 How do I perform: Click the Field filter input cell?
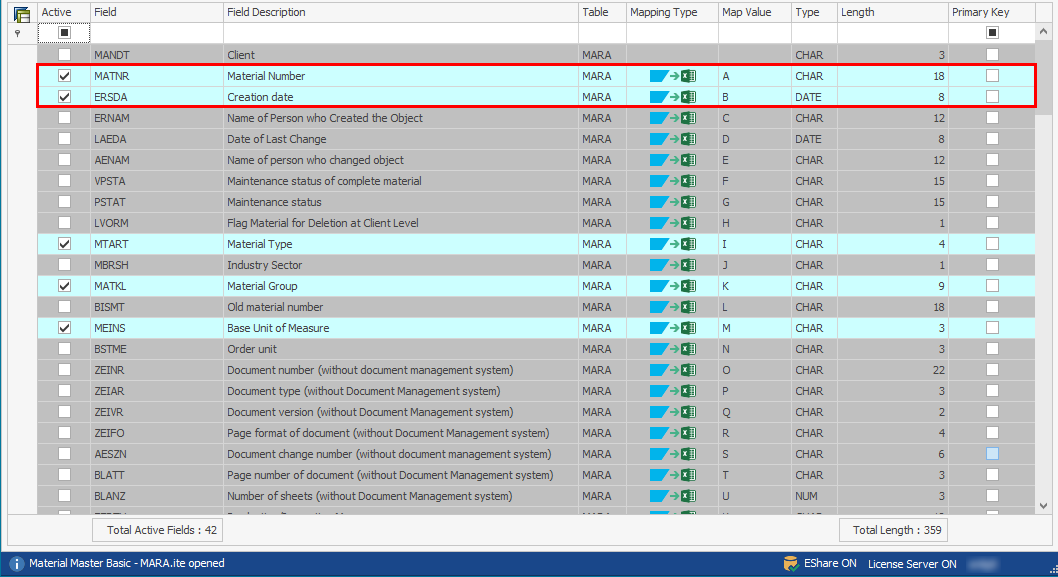tap(156, 33)
